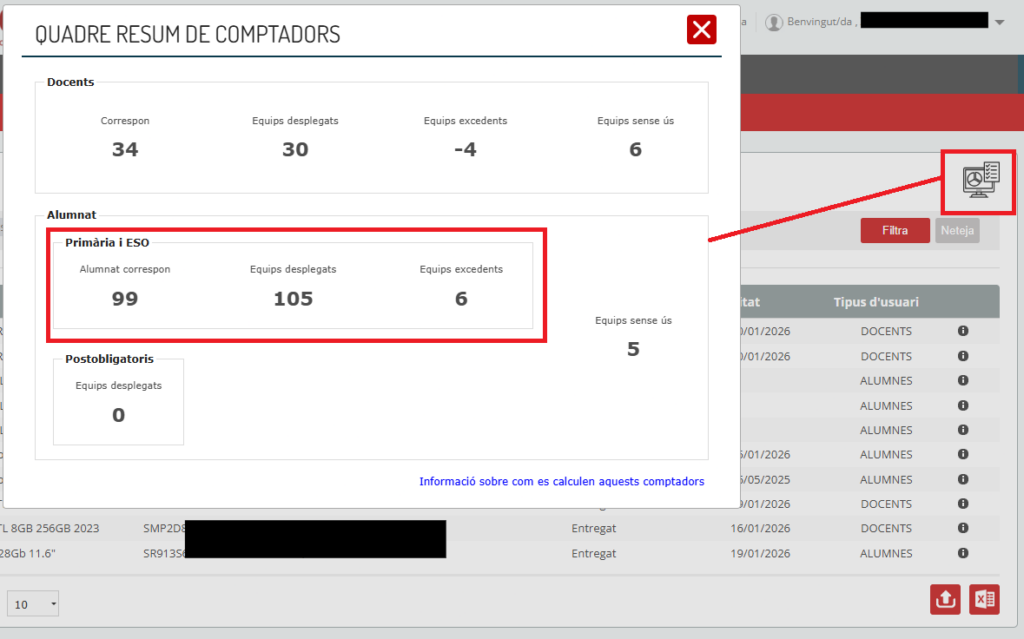Viewport: 1024px width, 639px height.
Task: Show info for the first ALUMNES table row
Action: click(963, 380)
